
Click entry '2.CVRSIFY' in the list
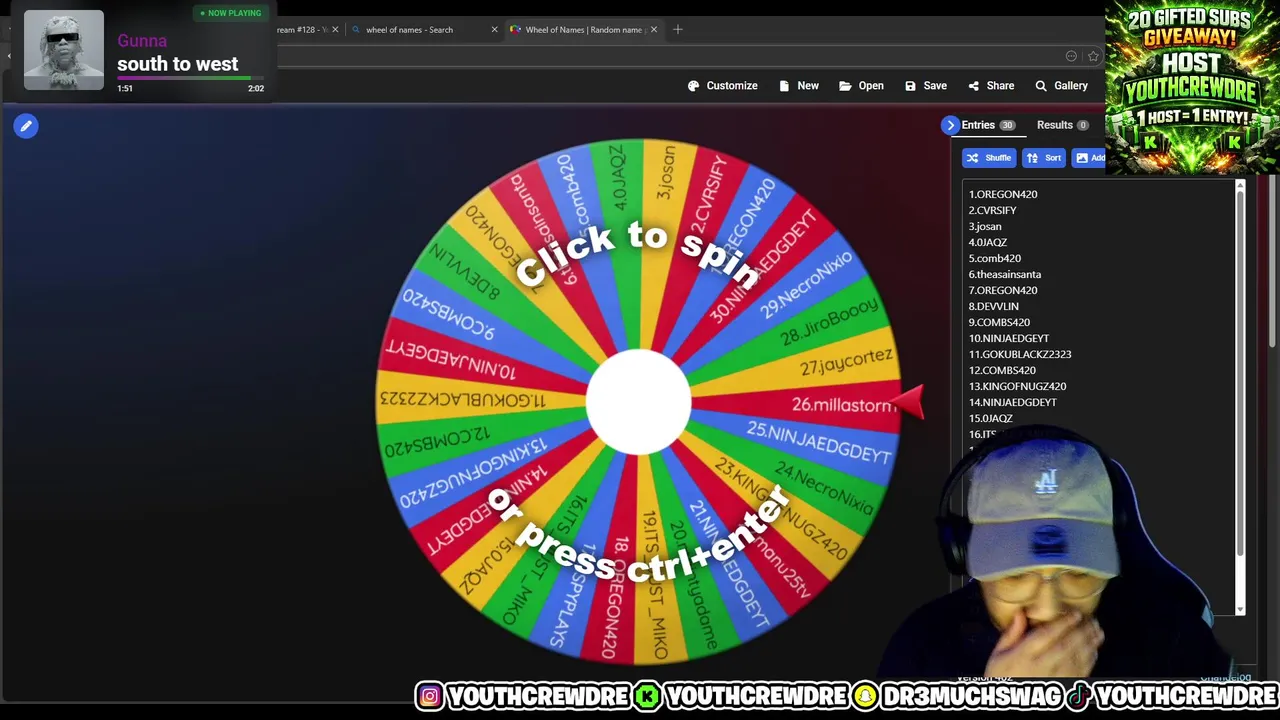[992, 210]
